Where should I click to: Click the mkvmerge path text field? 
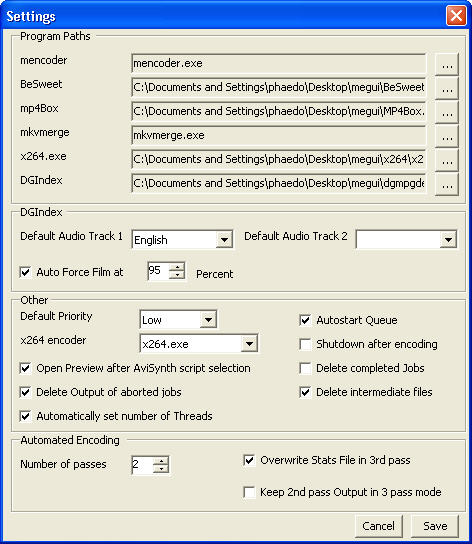[x=279, y=135]
